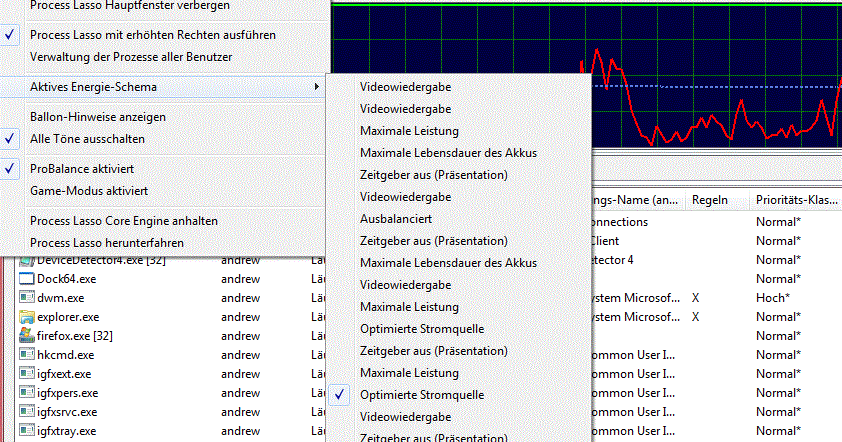Uncheck 'Alle Töne ausschalten'
This screenshot has height=442, width=842.
[x=164, y=139]
